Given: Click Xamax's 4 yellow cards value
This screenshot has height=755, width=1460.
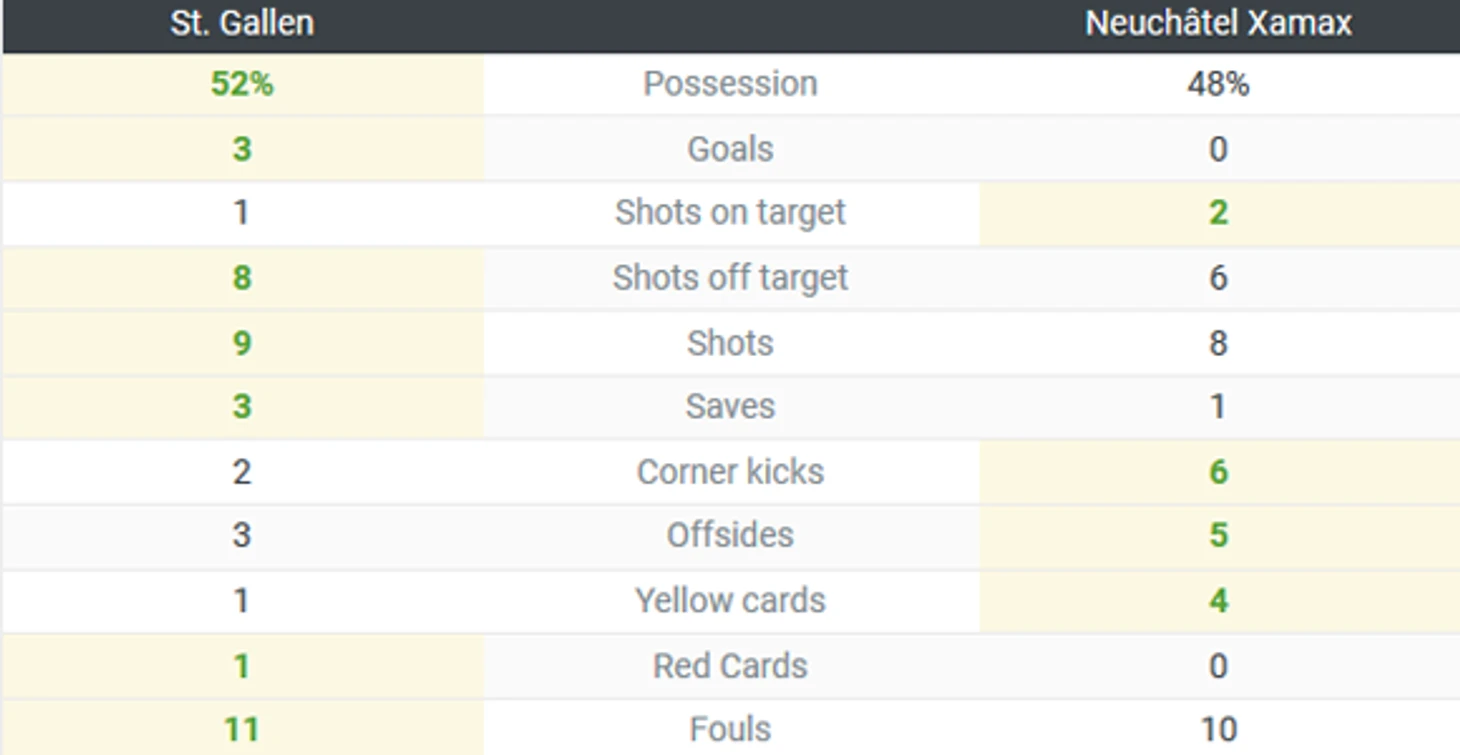Looking at the screenshot, I should pos(1218,601).
